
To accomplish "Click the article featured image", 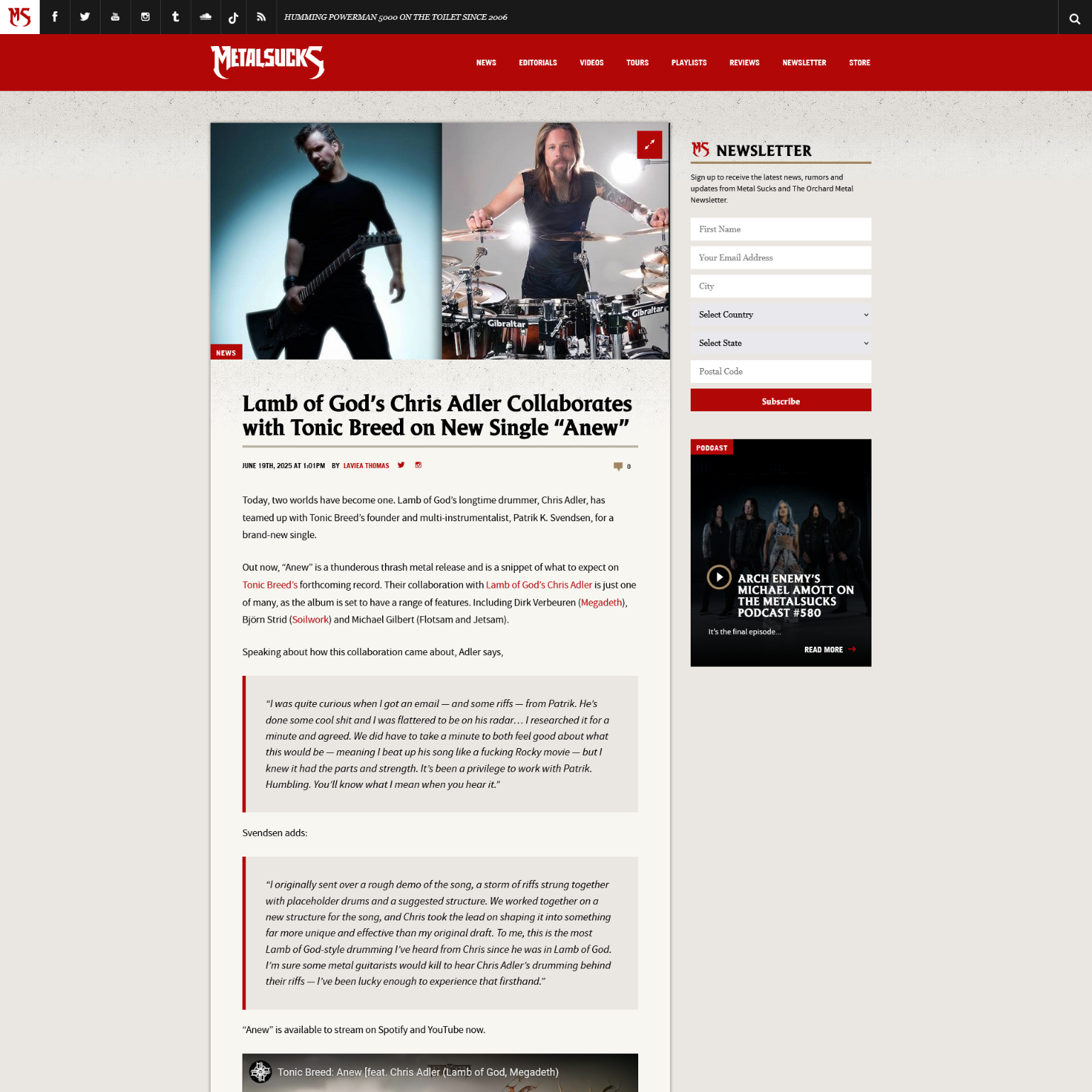I will [440, 241].
